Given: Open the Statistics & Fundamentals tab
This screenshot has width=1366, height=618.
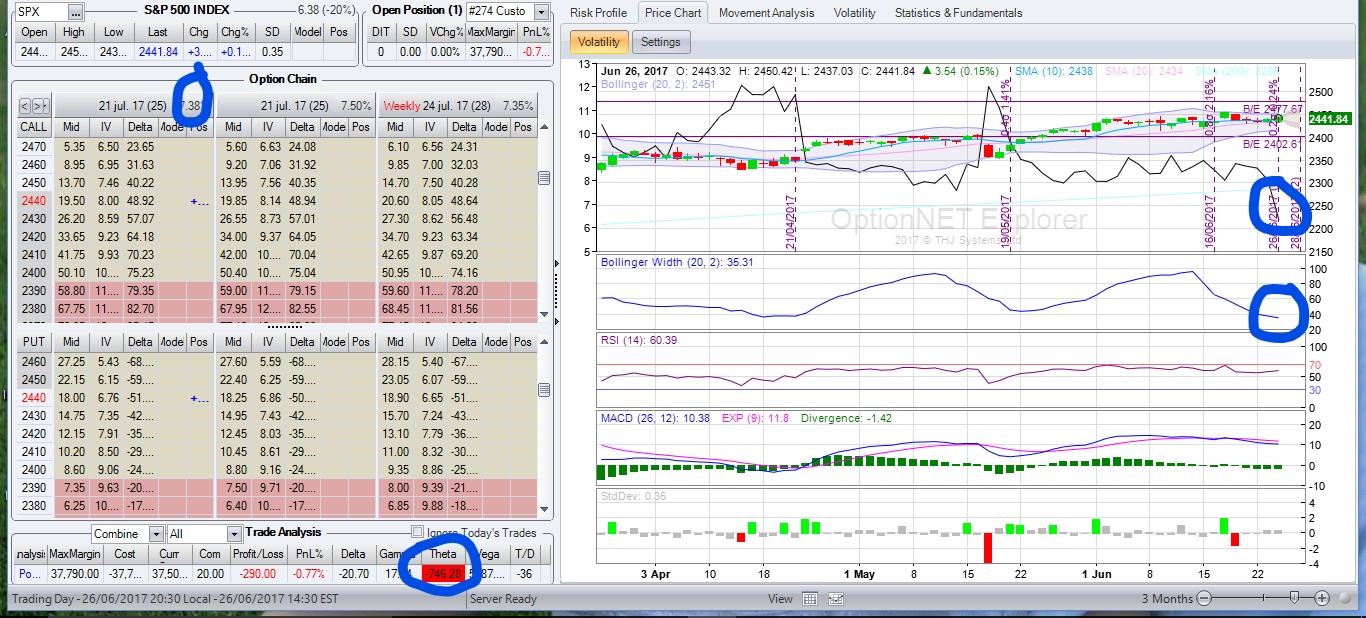Looking at the screenshot, I should (958, 13).
